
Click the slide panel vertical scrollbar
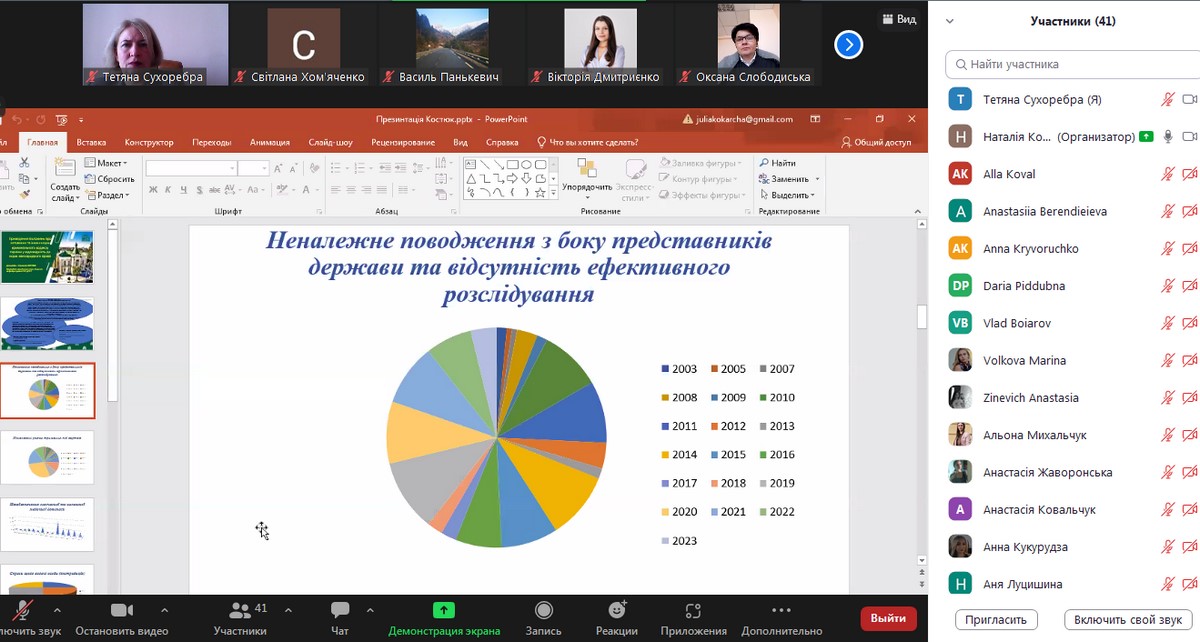coord(113,320)
